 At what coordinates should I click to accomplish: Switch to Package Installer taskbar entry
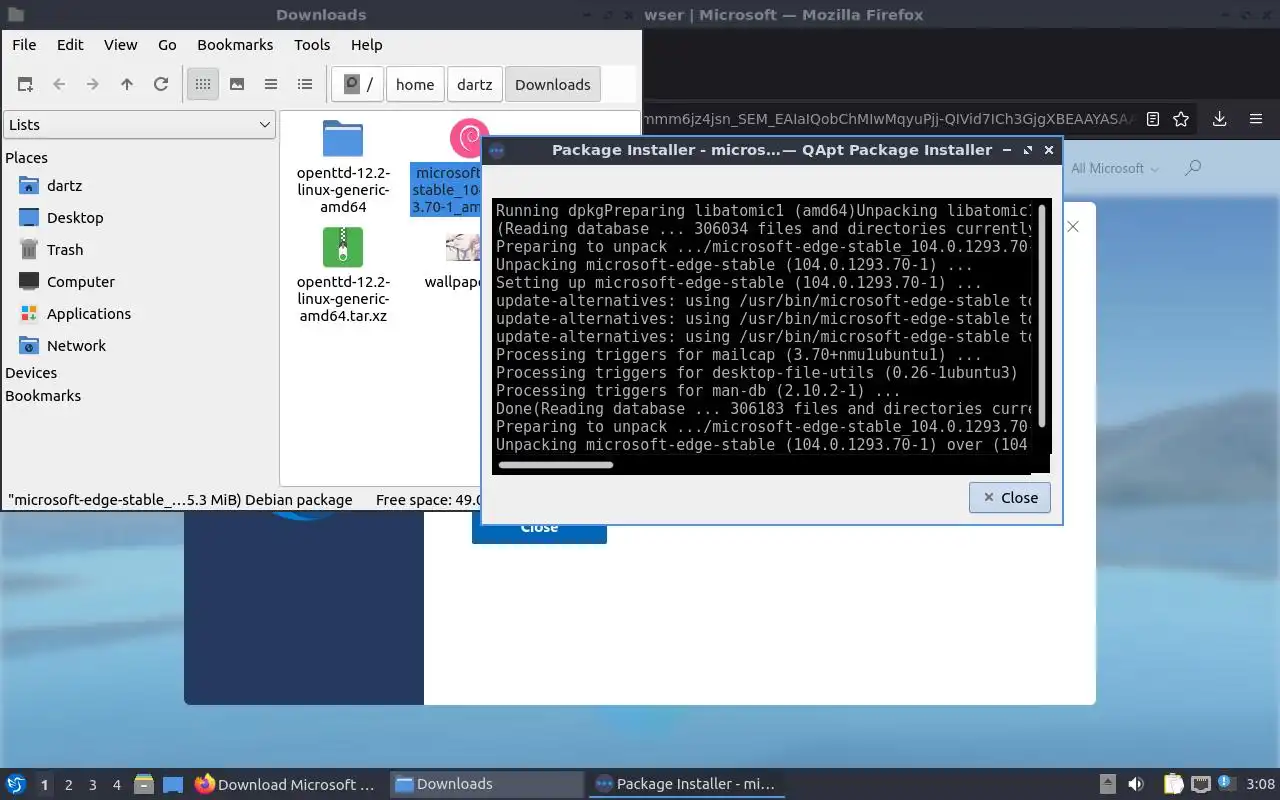point(687,785)
